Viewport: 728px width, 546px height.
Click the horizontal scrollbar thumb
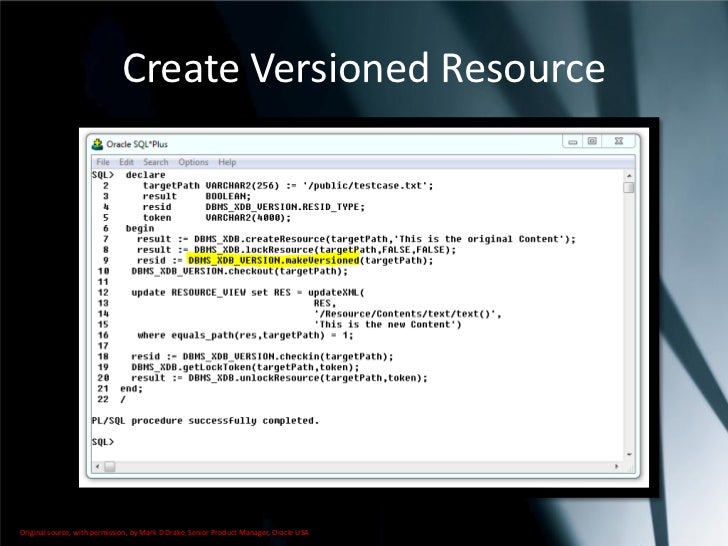point(110,466)
